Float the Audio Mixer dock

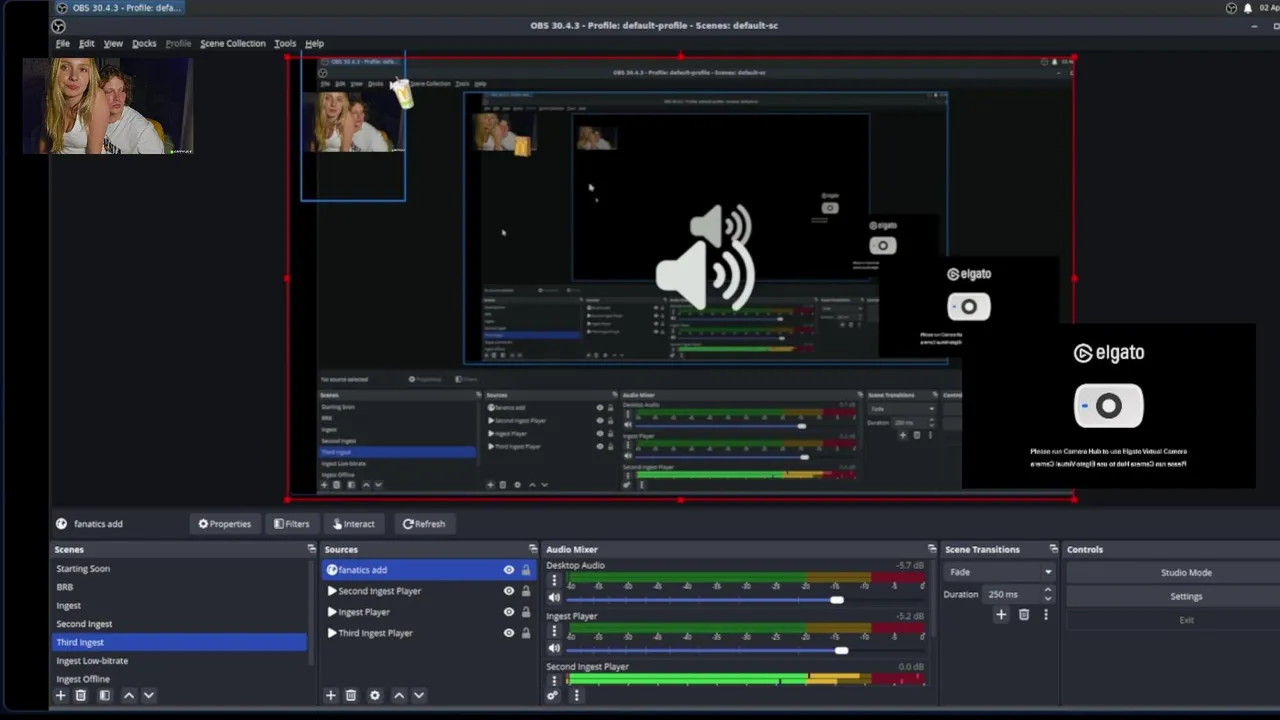pos(932,549)
